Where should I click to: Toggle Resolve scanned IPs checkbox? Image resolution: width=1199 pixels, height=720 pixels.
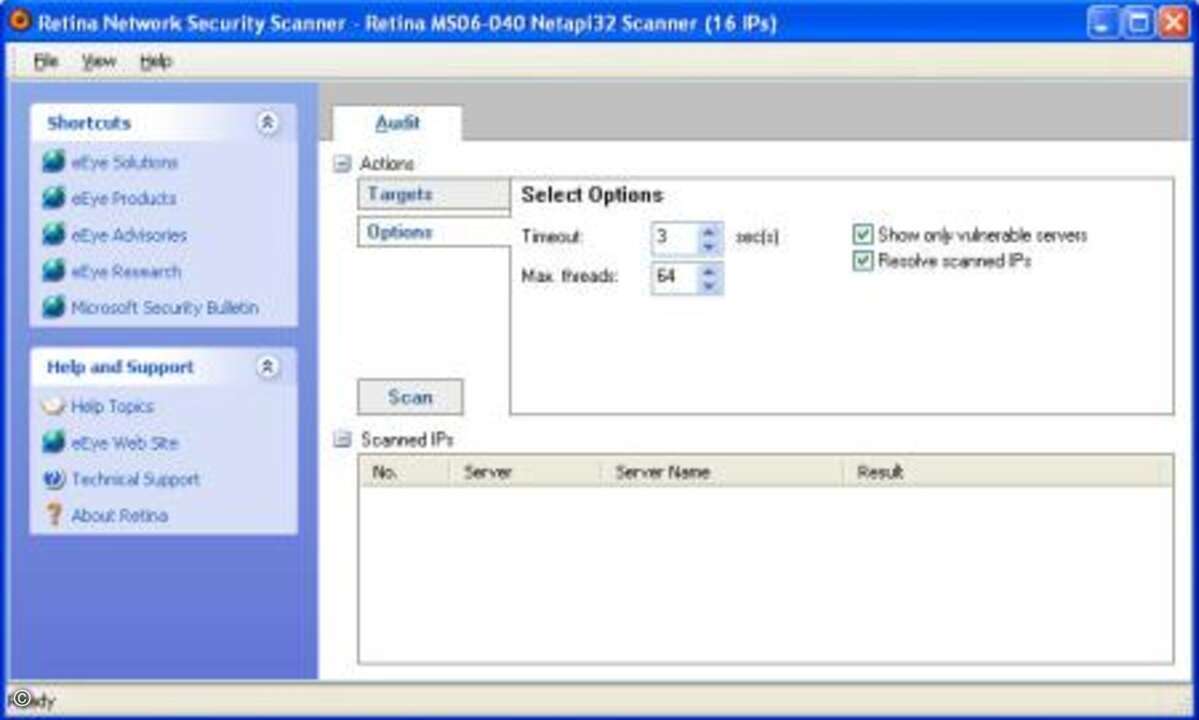pos(863,261)
